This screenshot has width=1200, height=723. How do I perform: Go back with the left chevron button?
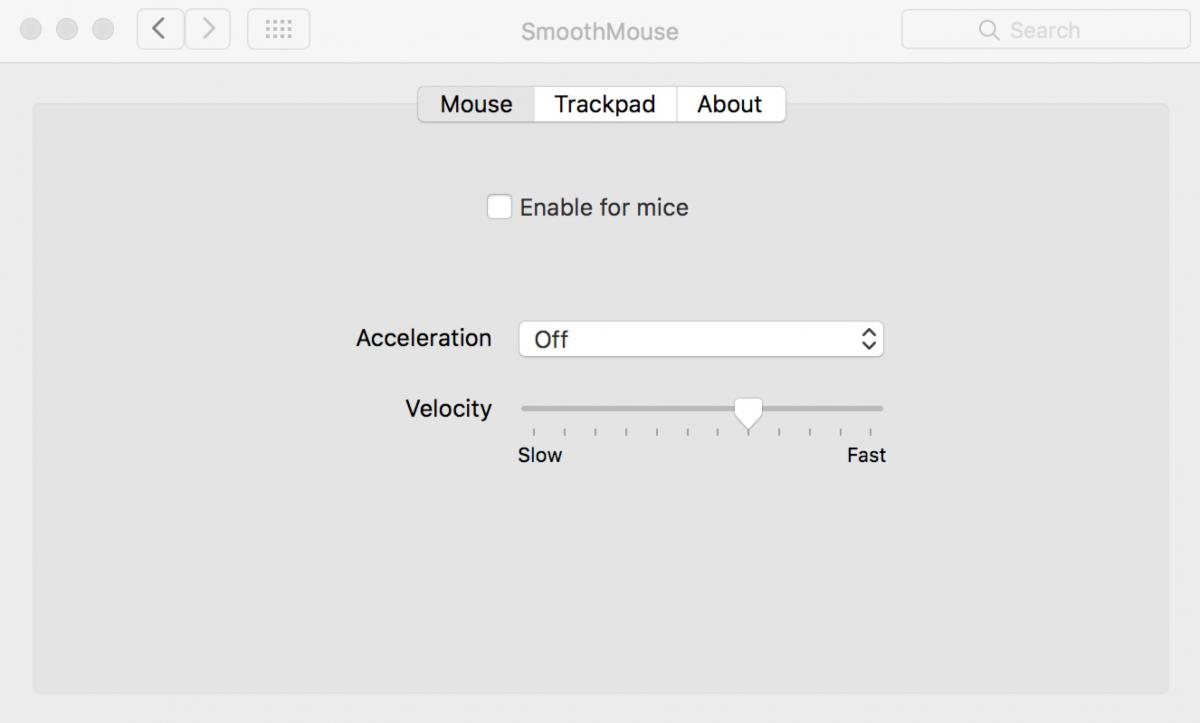(160, 30)
